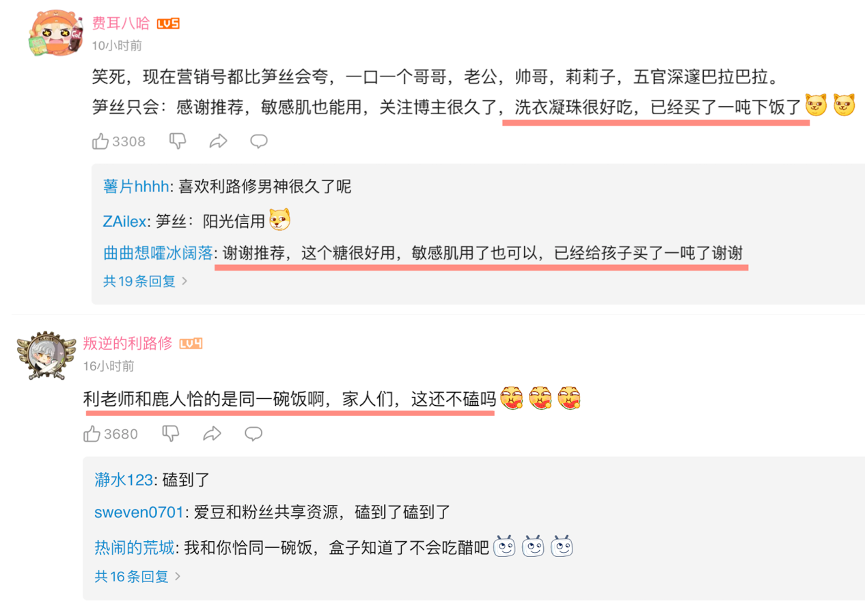This screenshot has height=606, width=866.
Task: Dislike the comment by 费耳八哈
Action: [177, 141]
